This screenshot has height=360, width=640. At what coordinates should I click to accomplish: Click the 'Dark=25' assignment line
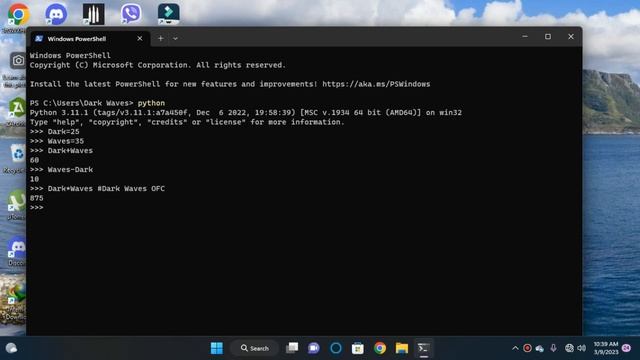click(x=55, y=131)
